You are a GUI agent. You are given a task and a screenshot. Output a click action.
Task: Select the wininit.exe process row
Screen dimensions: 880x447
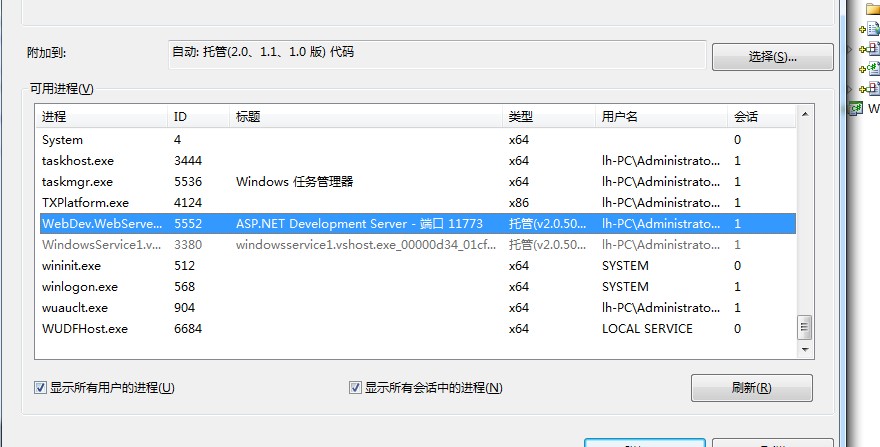[x=418, y=266]
